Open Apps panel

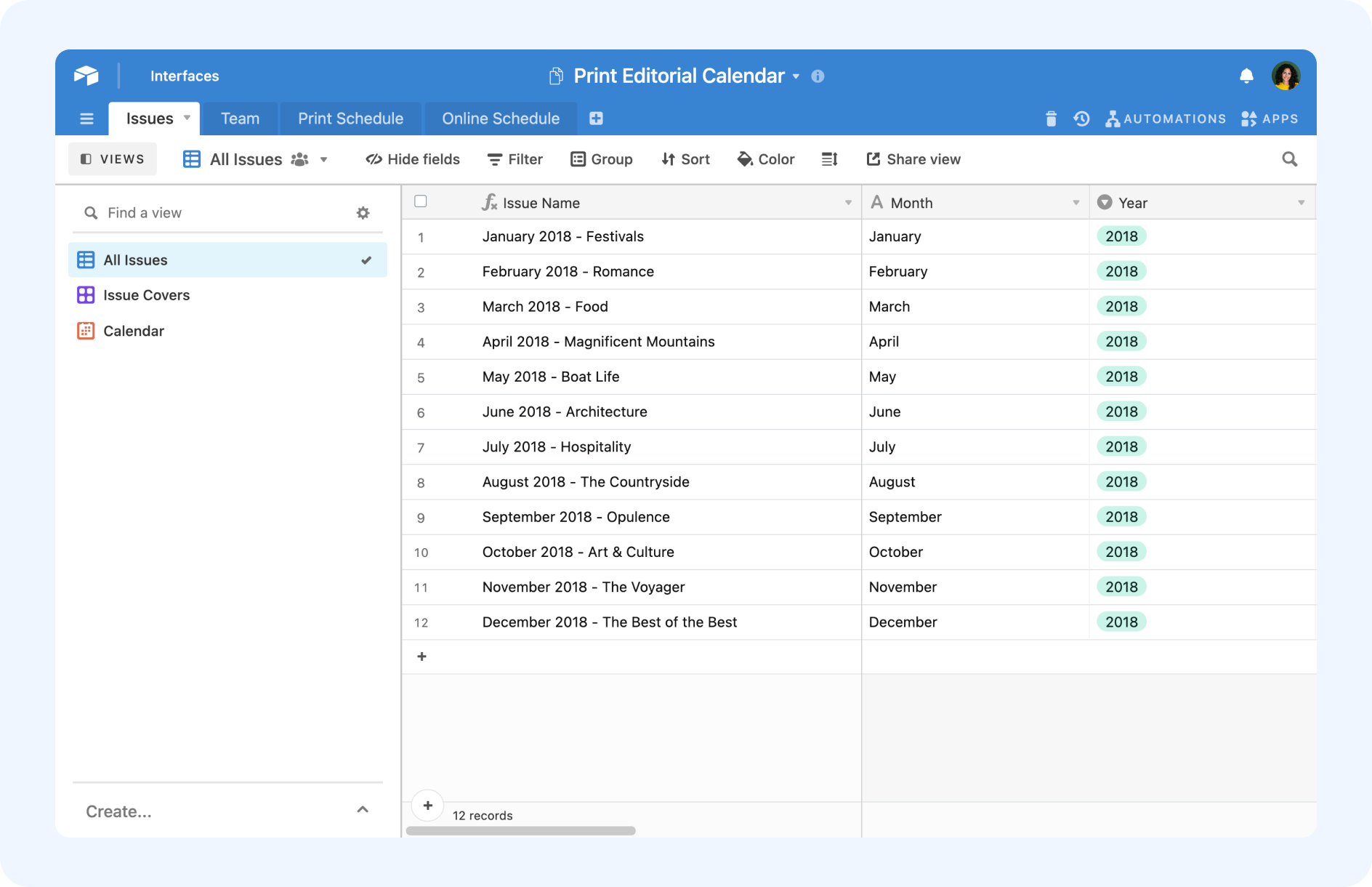tap(1270, 119)
